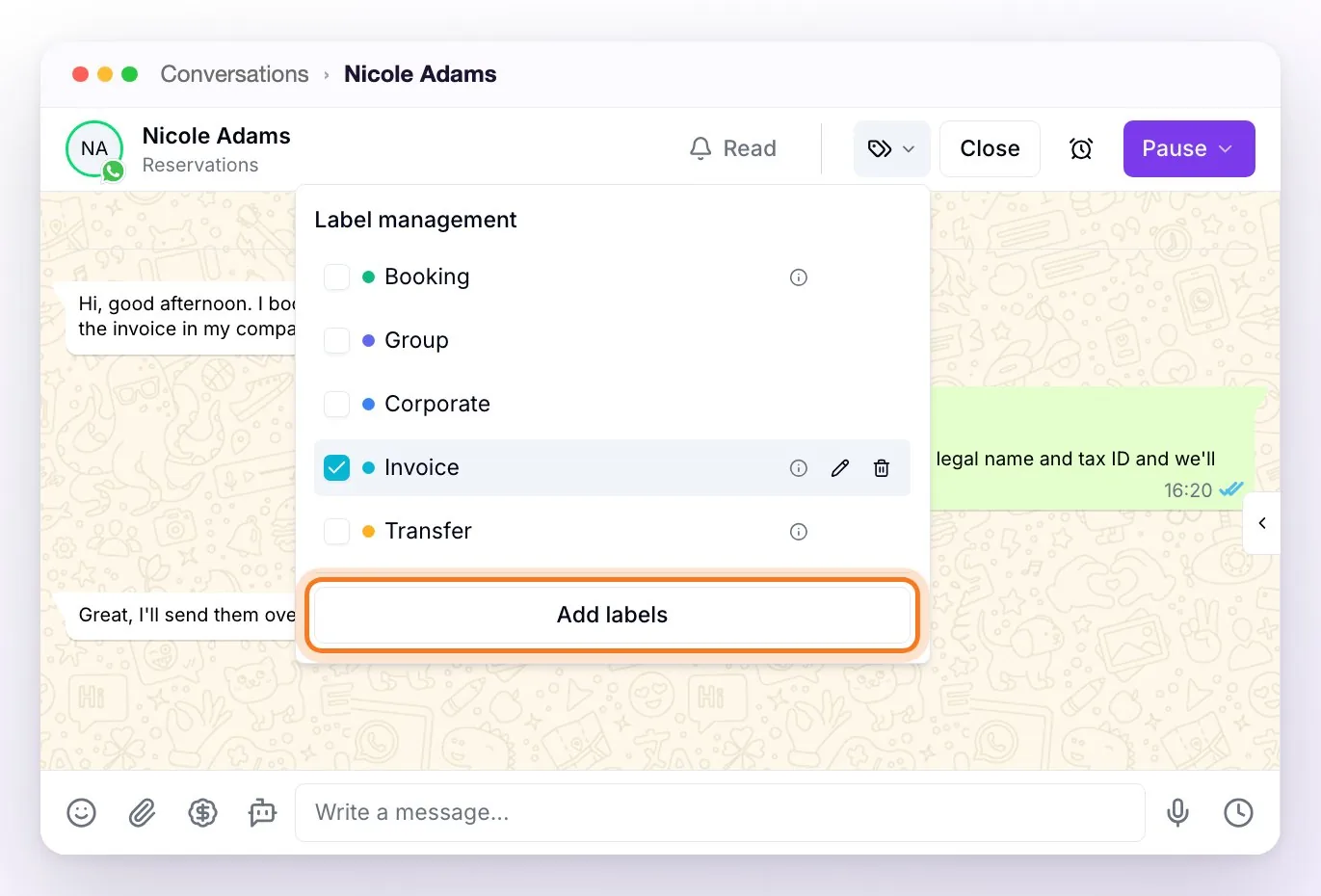Attach a file with the paperclip icon
1321x896 pixels.
click(143, 812)
